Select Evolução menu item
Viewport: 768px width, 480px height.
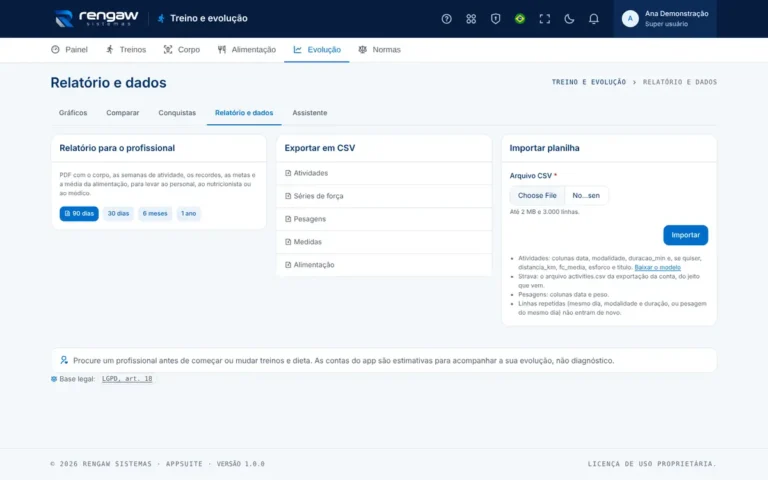click(x=317, y=49)
